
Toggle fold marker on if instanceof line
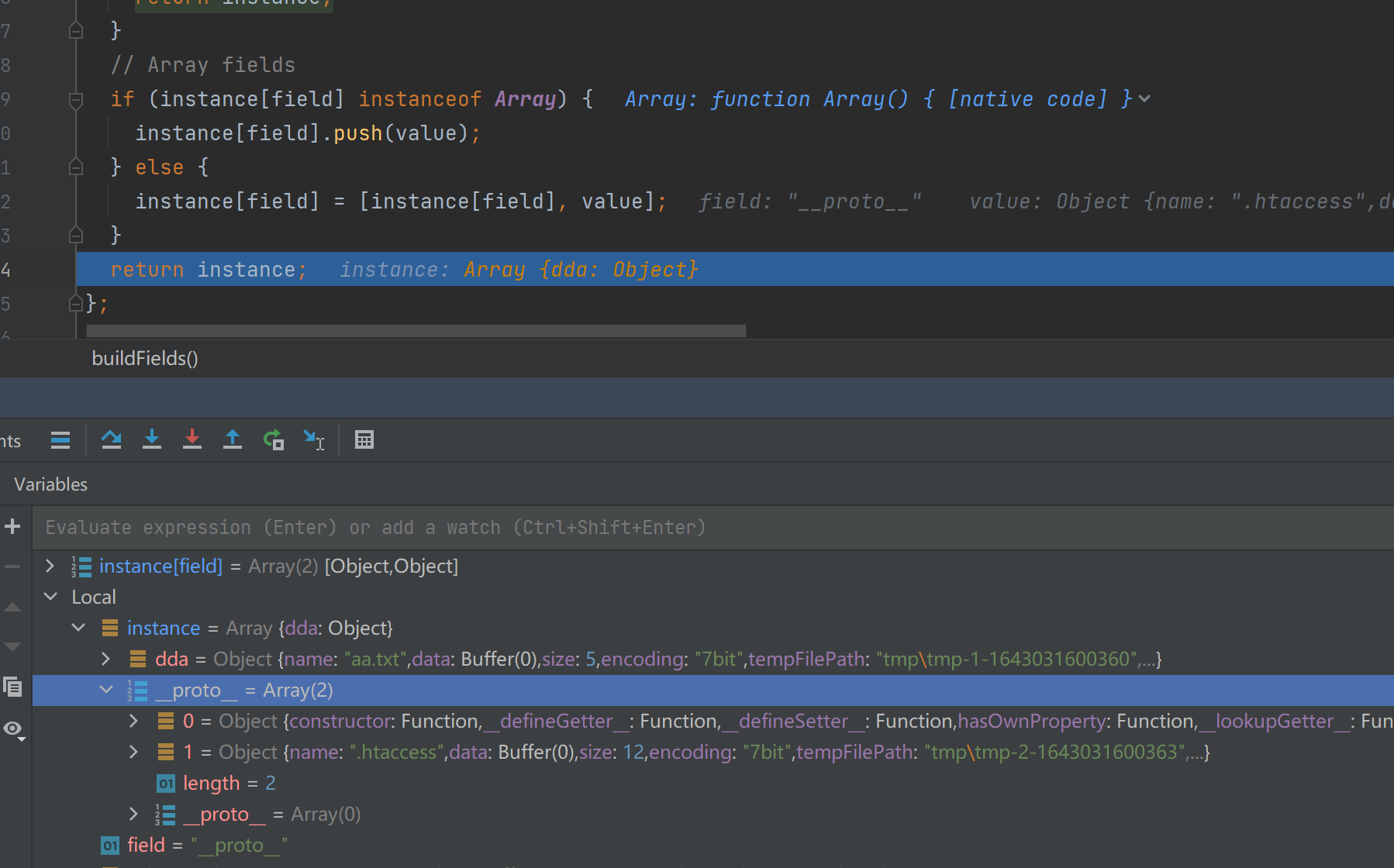(x=76, y=100)
